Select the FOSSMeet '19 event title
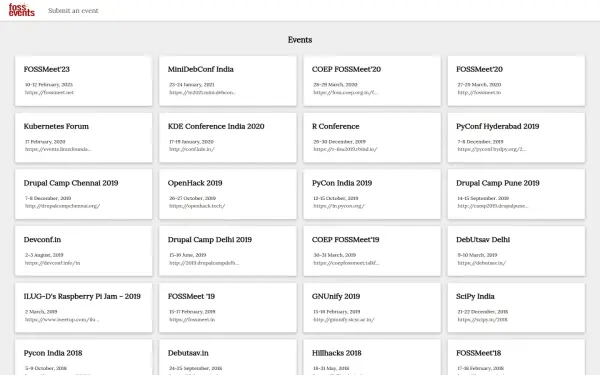The image size is (600, 375). pyautogui.click(x=191, y=296)
